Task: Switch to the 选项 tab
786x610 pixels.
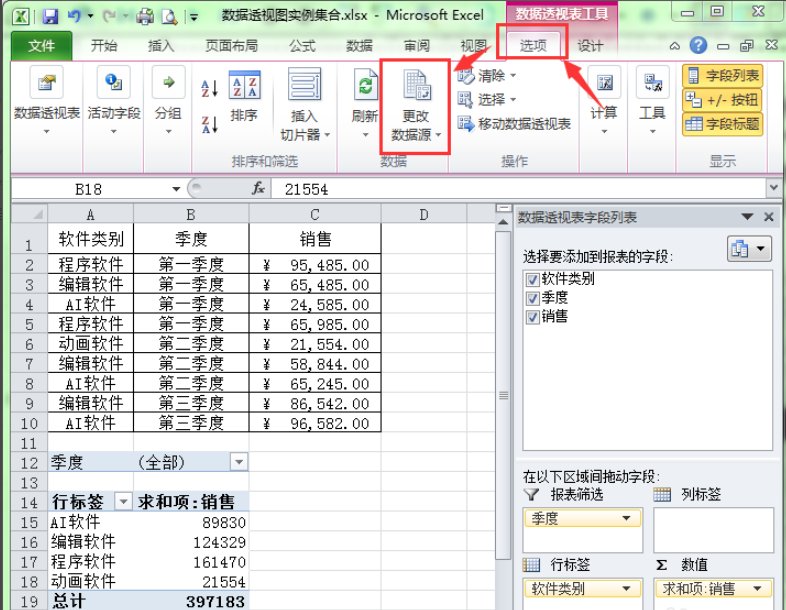Action: click(x=533, y=46)
